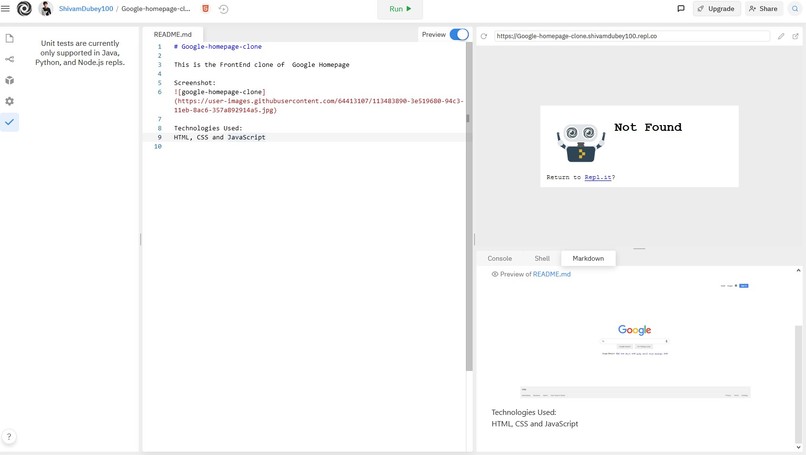The height and width of the screenshot is (455, 806).
Task: Click the Upgrade button
Action: (717, 9)
